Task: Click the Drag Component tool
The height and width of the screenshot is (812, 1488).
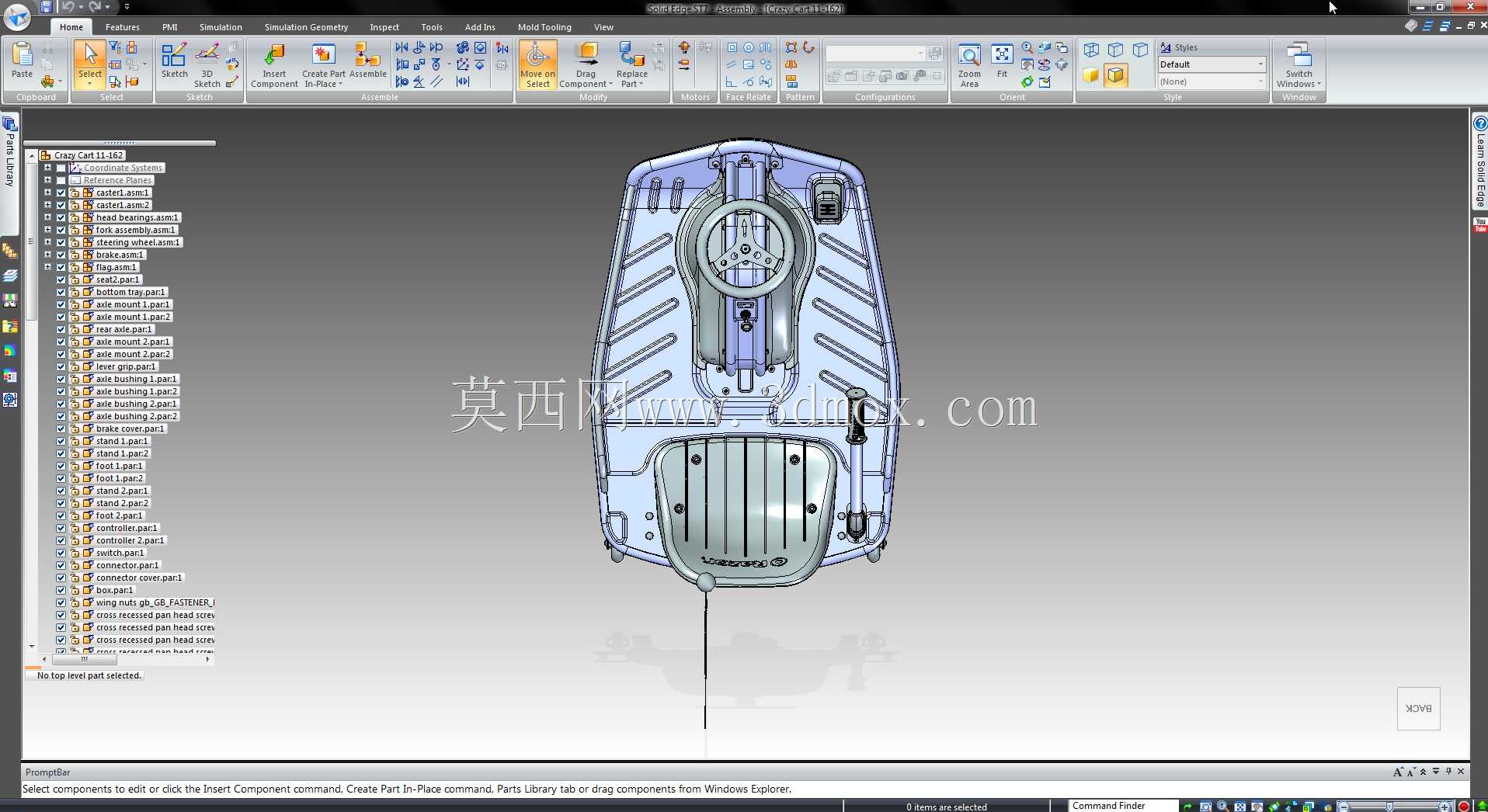Action: 586,65
